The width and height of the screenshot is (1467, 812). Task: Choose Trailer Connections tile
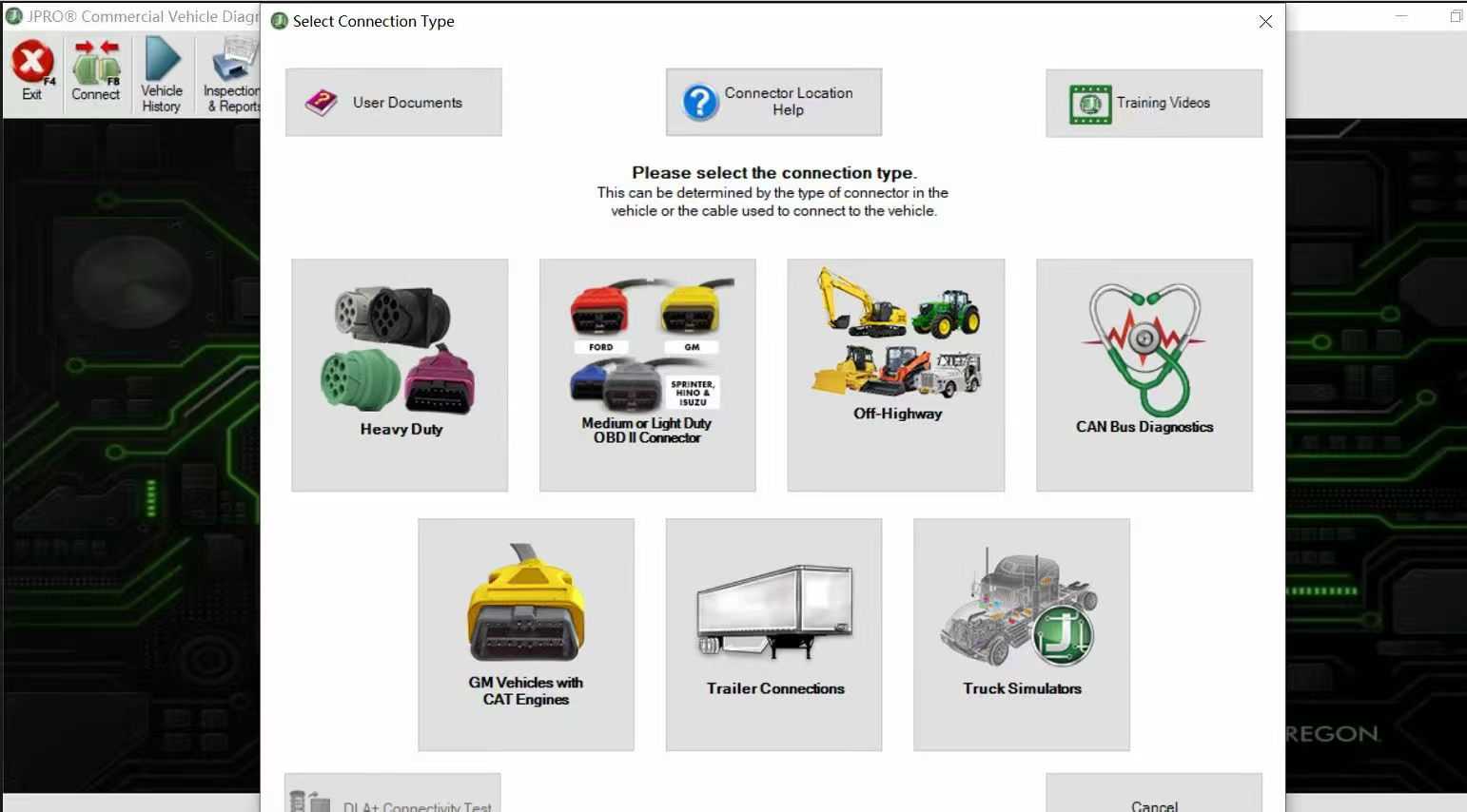774,635
